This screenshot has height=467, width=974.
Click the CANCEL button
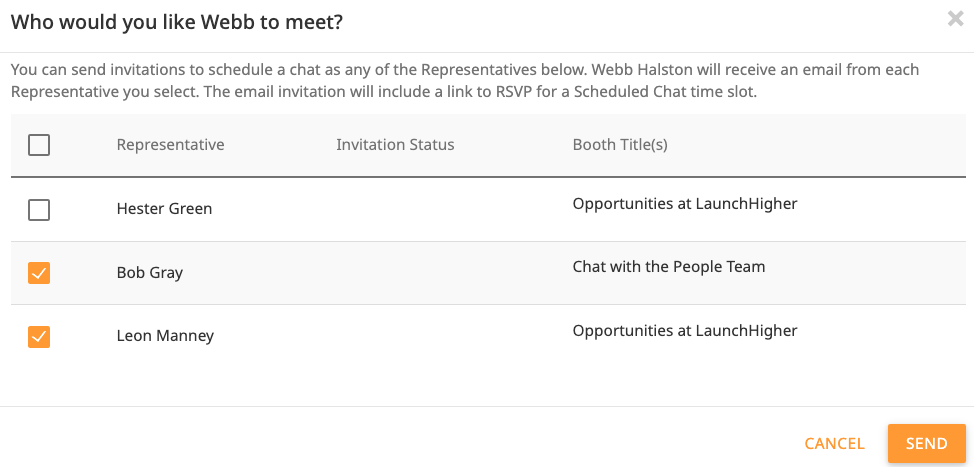[x=834, y=443]
